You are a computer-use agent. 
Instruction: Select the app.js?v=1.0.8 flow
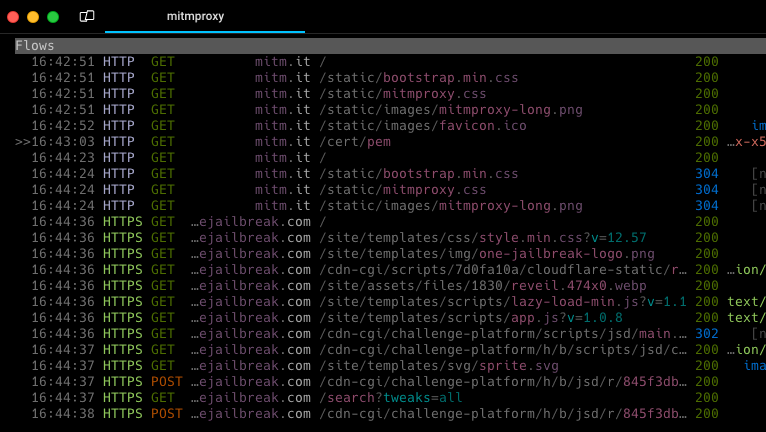pos(390,318)
